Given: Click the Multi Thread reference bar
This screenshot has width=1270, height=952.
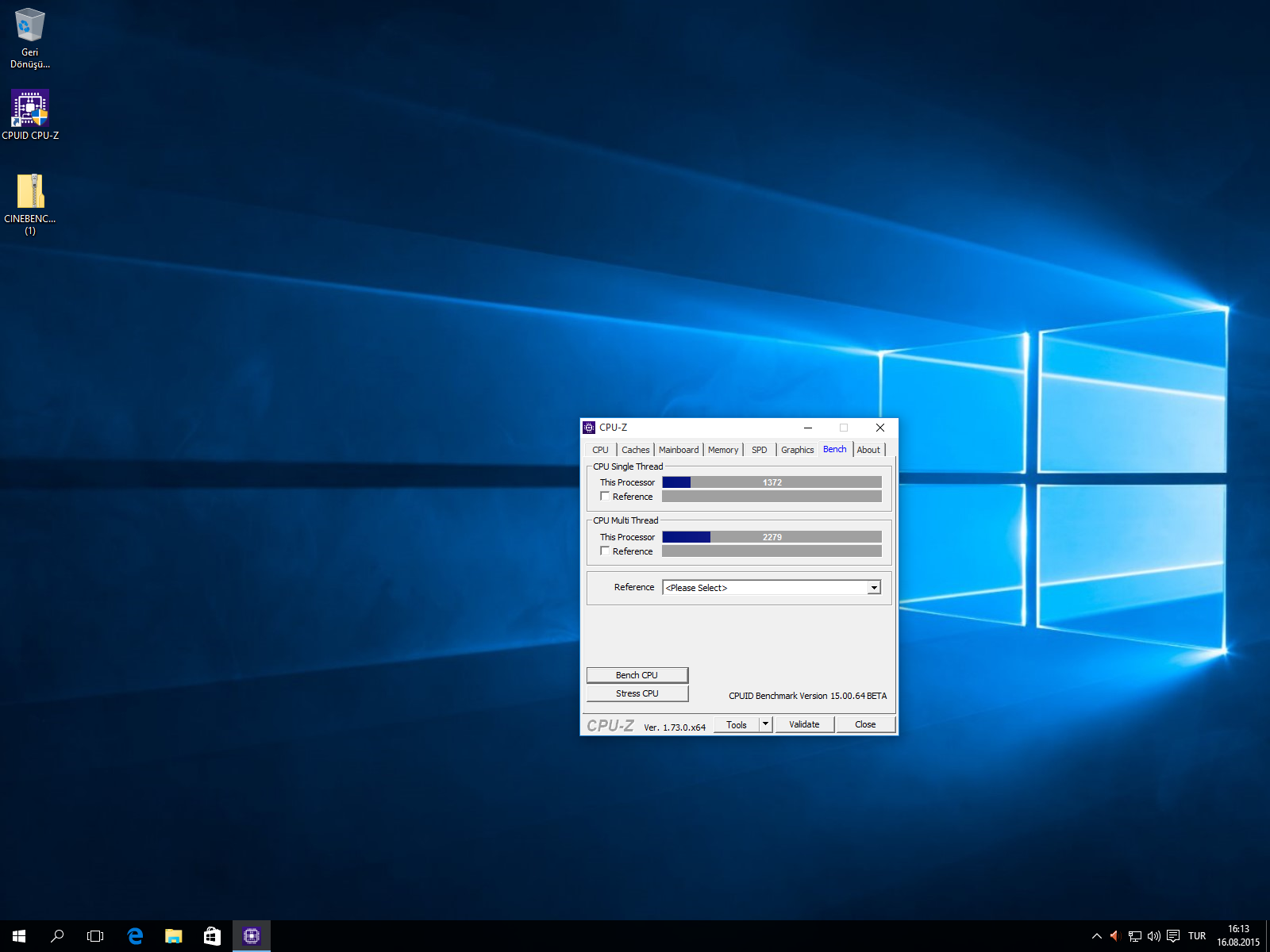Looking at the screenshot, I should pos(772,551).
